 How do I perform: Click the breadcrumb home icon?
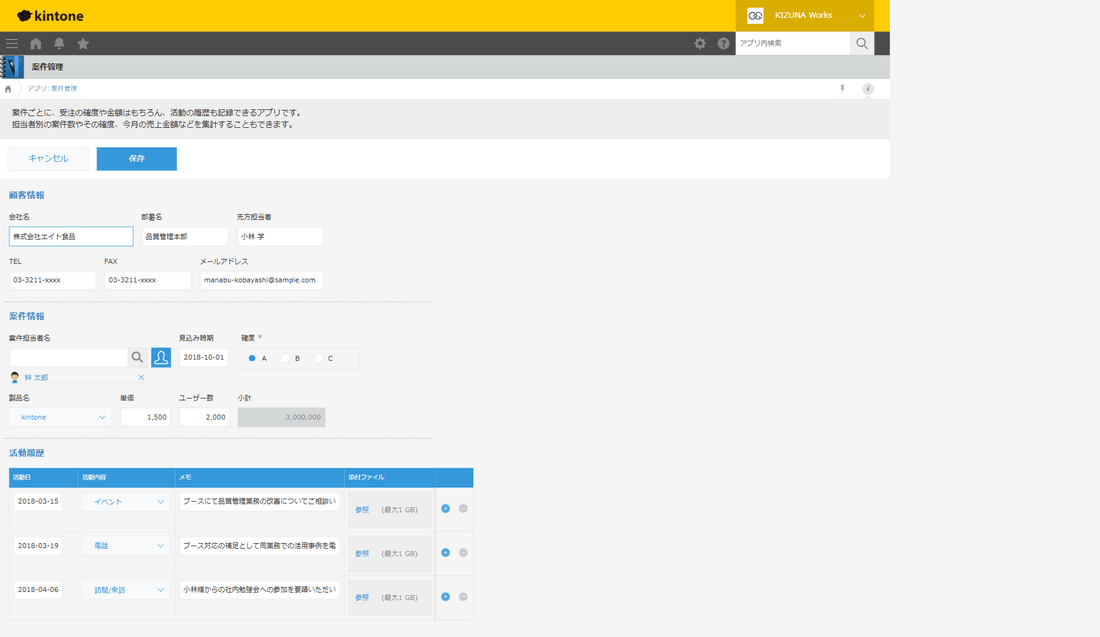coord(8,89)
